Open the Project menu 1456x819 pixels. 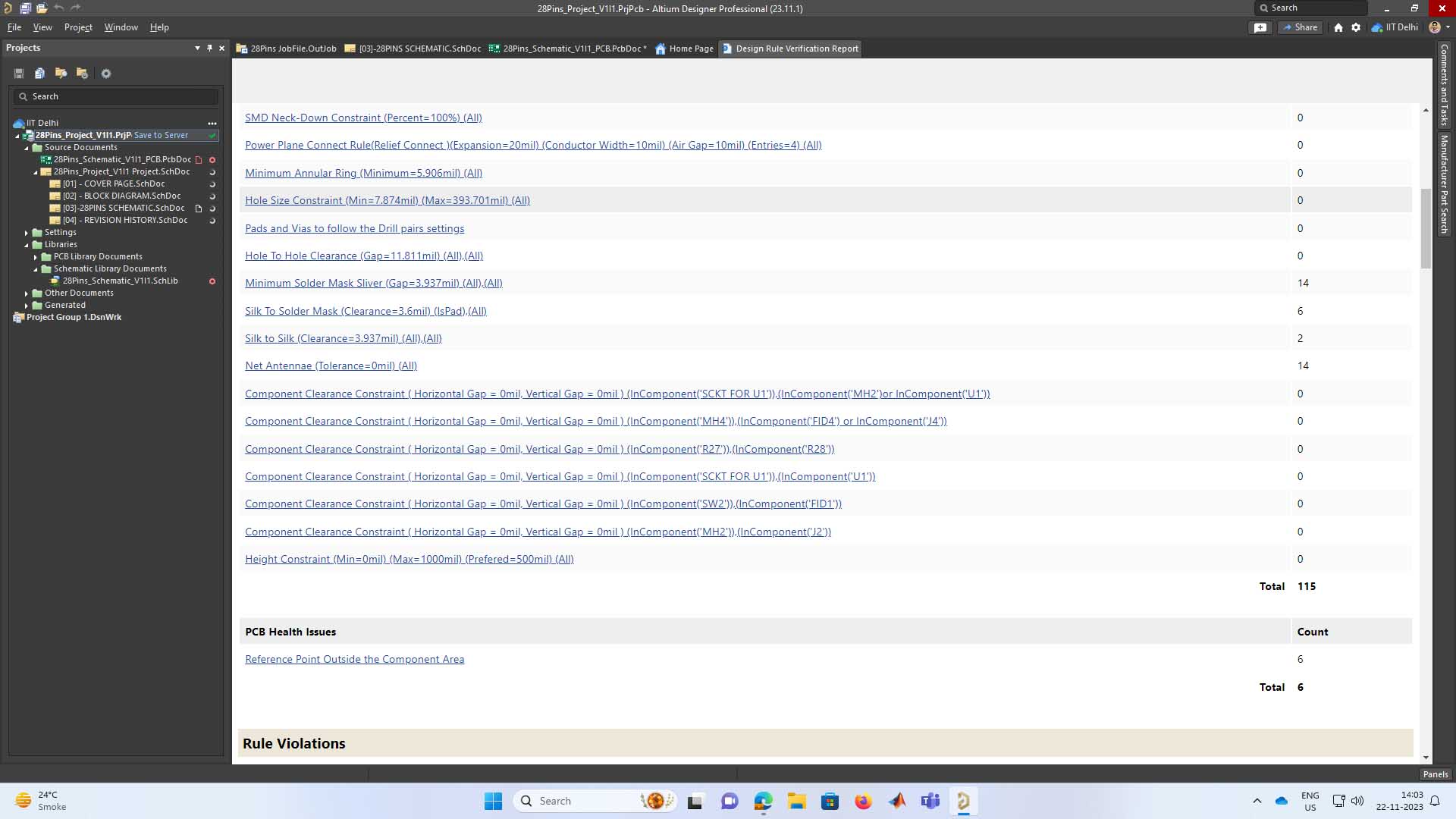[x=78, y=27]
